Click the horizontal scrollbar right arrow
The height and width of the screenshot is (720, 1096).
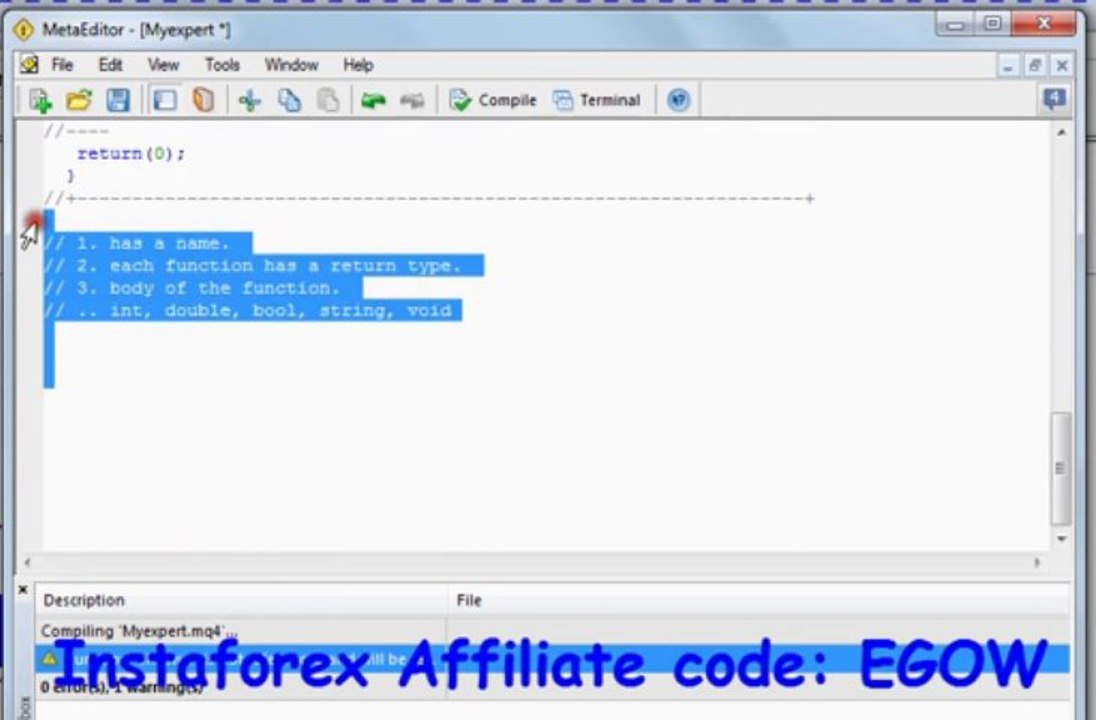1037,562
